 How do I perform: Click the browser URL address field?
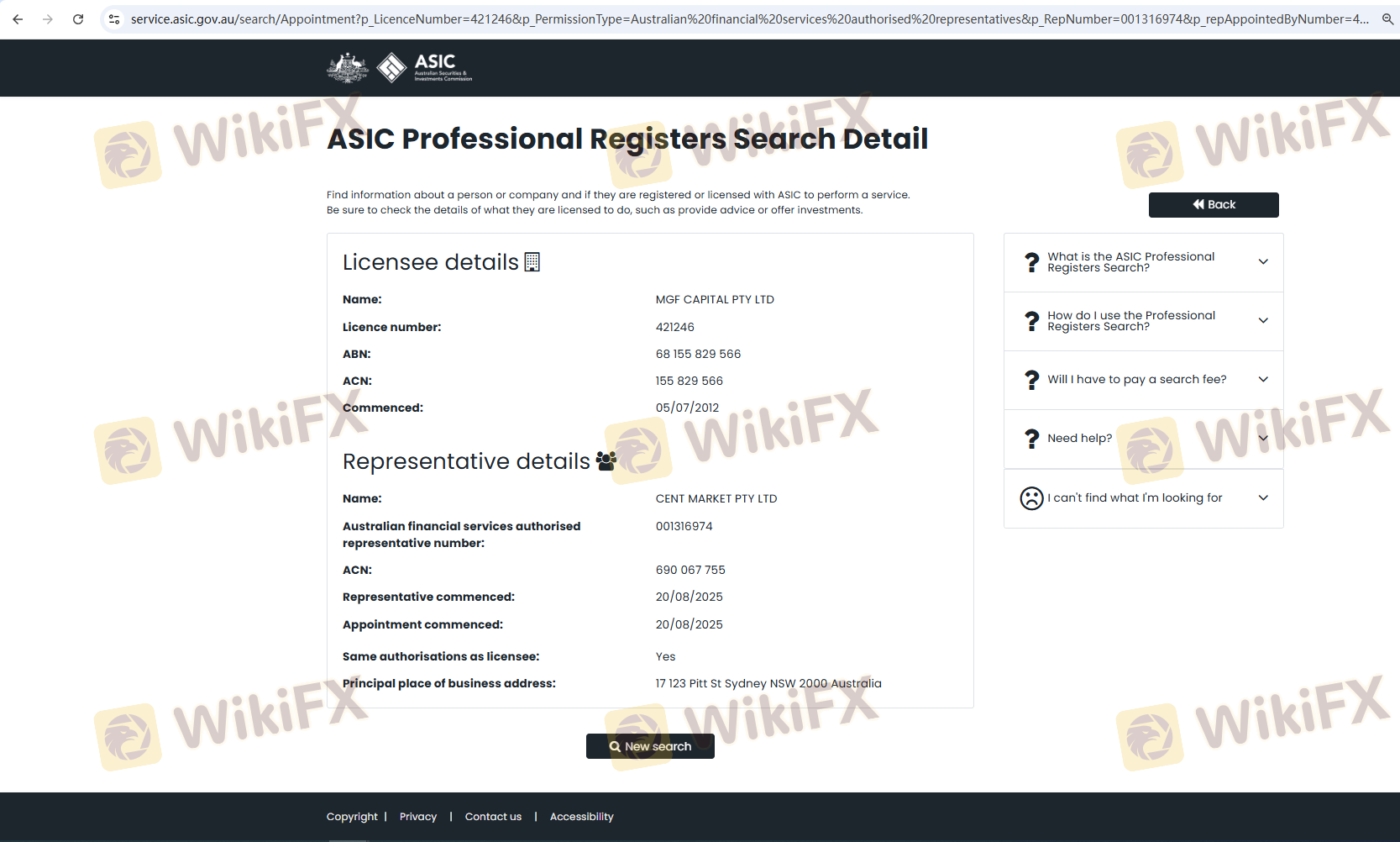(x=747, y=19)
